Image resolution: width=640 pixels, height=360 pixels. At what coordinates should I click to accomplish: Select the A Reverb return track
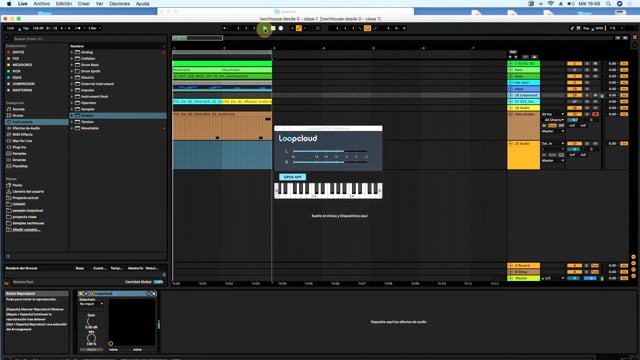[524, 265]
